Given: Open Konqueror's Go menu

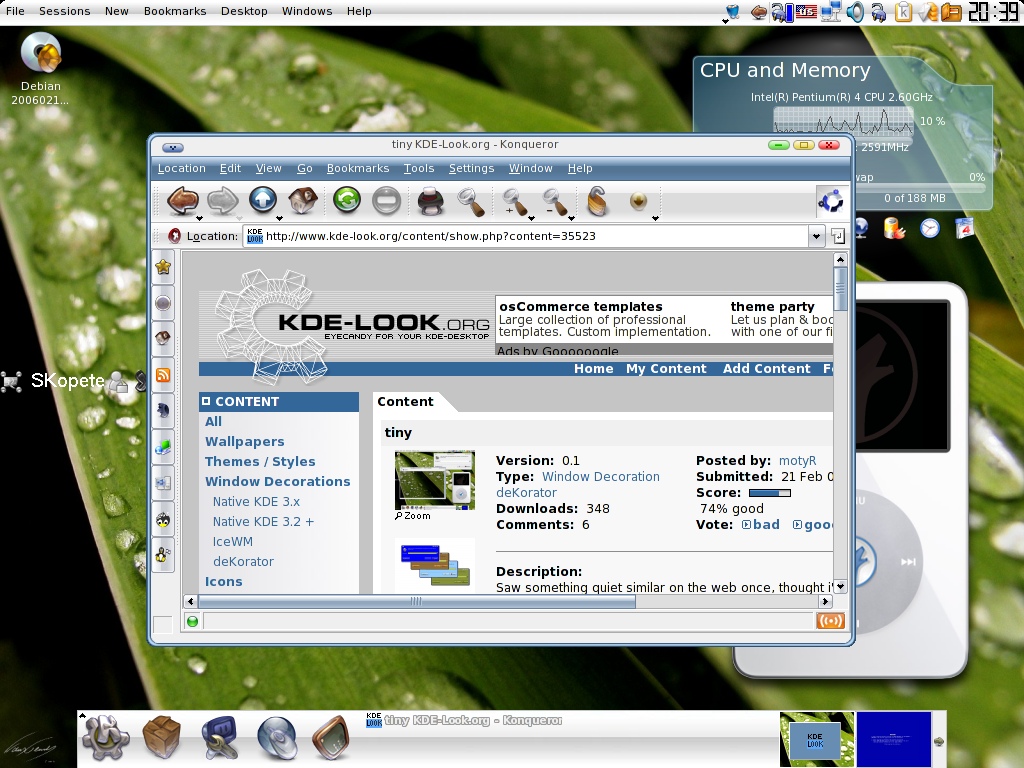Looking at the screenshot, I should coord(304,168).
